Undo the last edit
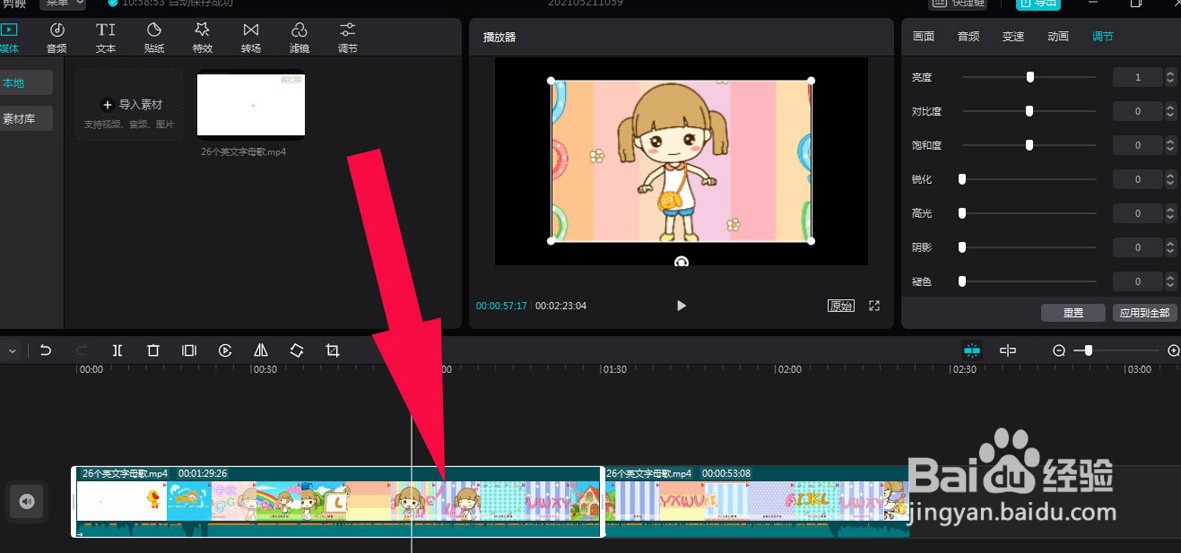Screen dimensions: 1181x553 [x=46, y=350]
